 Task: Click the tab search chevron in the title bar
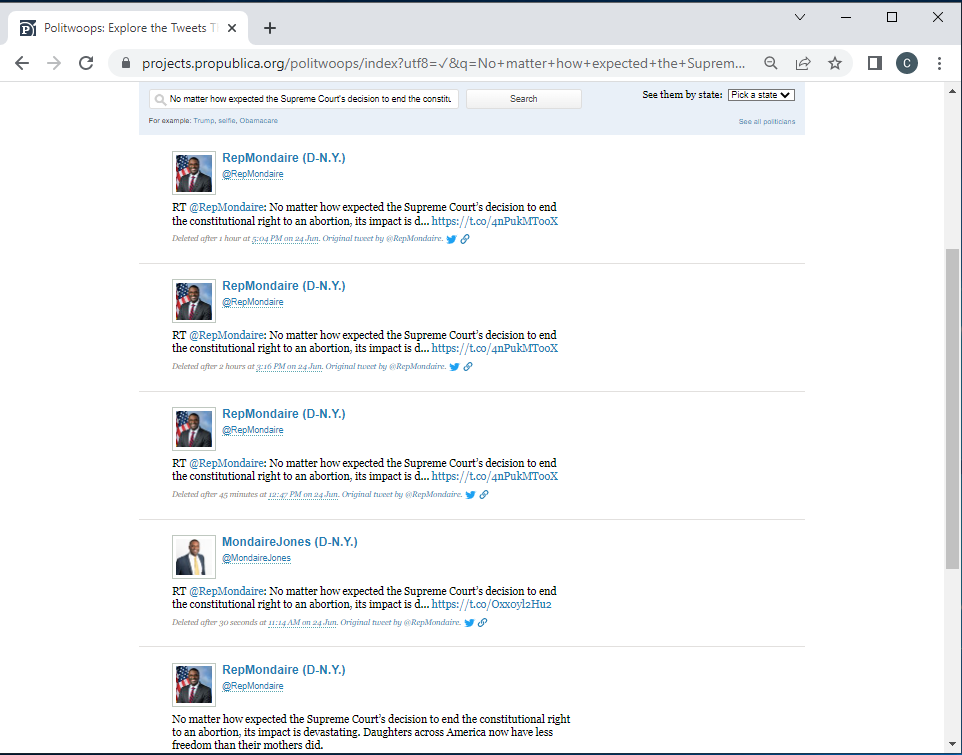[800, 17]
